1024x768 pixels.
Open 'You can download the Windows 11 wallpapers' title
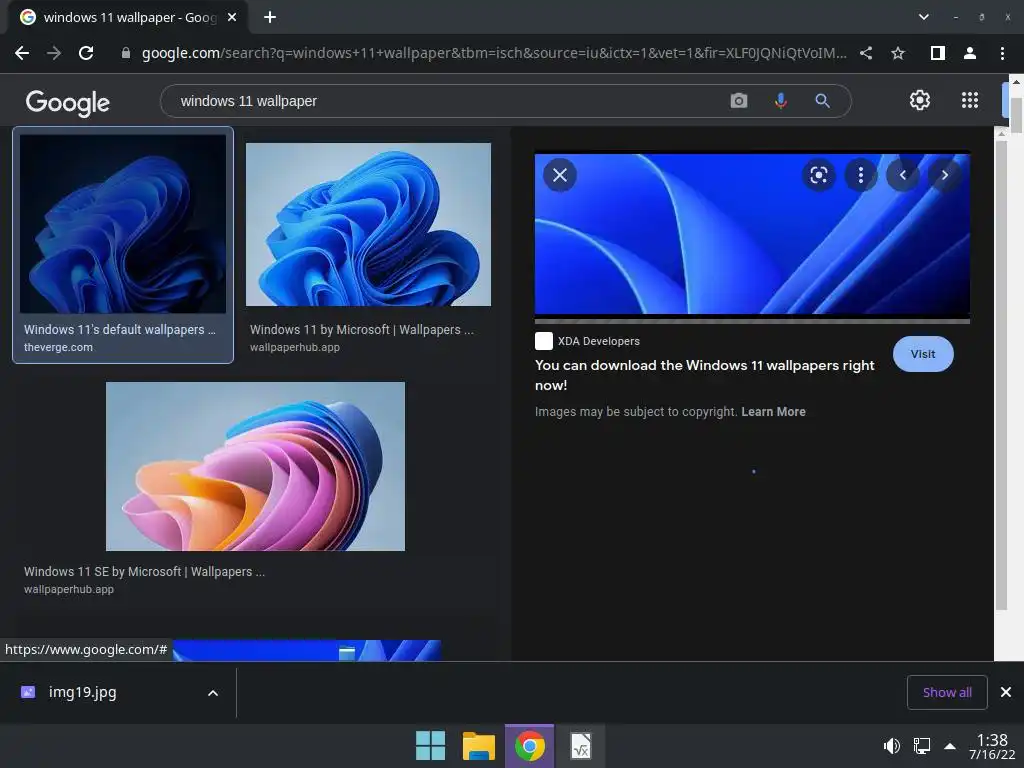(x=704, y=375)
